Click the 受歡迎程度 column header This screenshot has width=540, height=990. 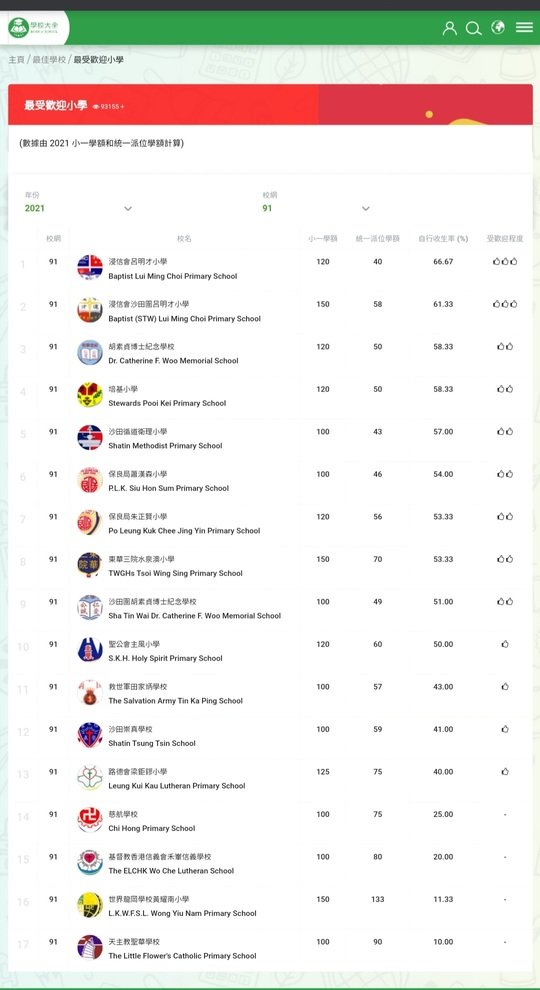505,239
